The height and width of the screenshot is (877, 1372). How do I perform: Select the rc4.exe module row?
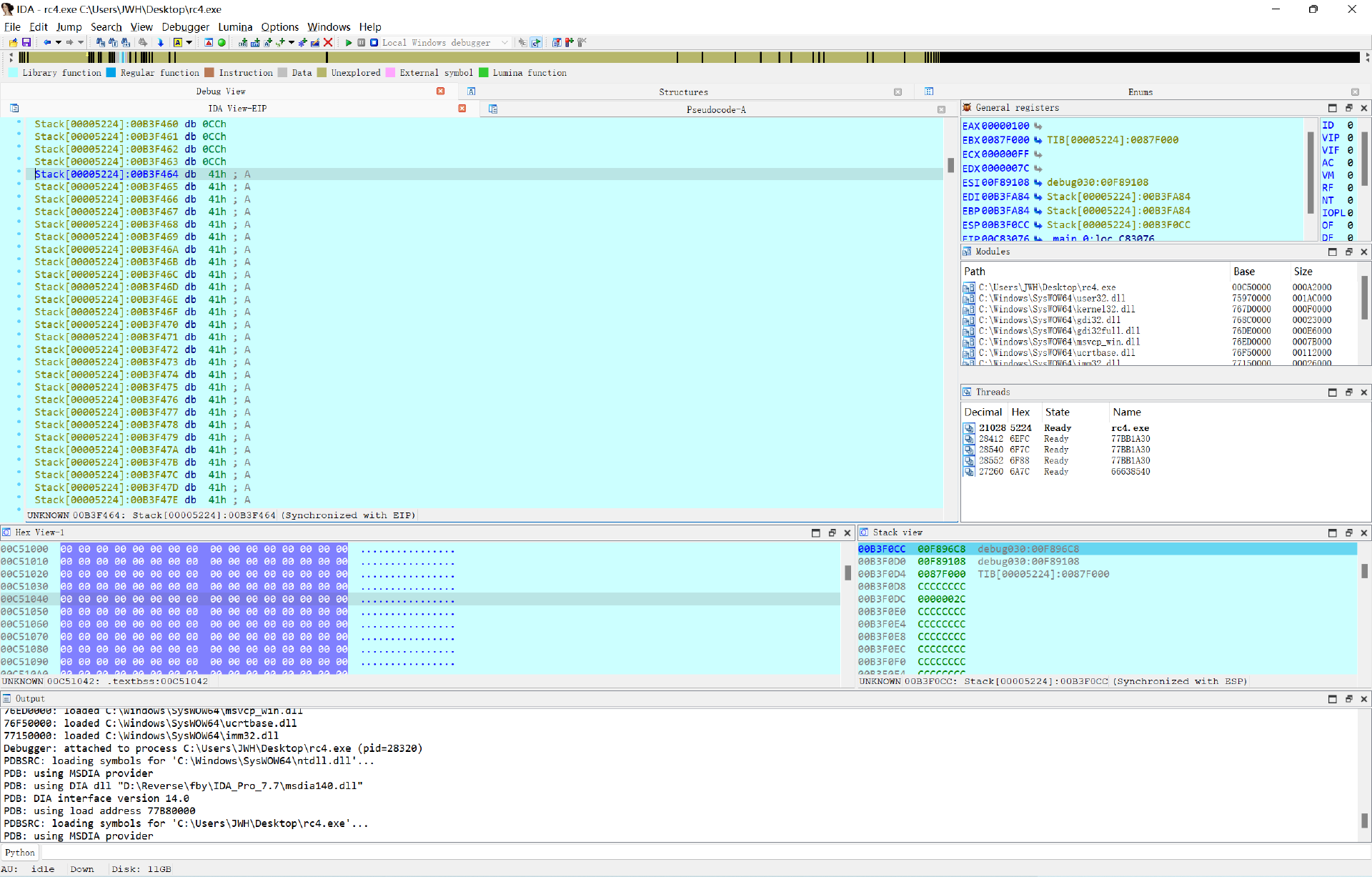point(1160,288)
